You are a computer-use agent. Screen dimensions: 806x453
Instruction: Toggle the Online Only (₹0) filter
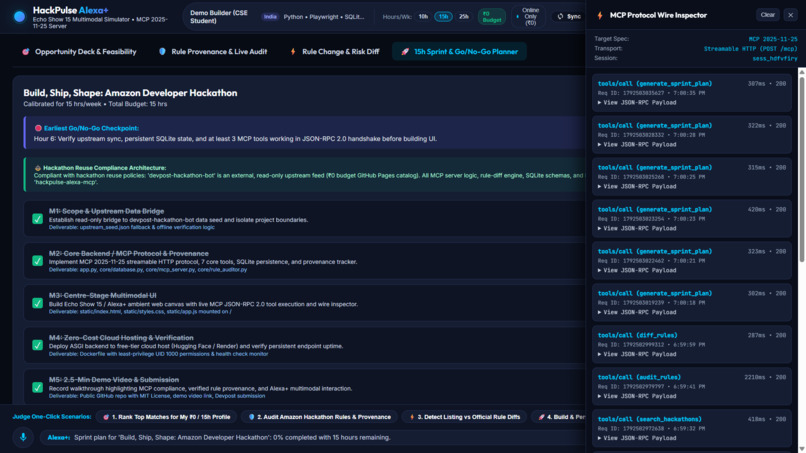pyautogui.click(x=528, y=16)
